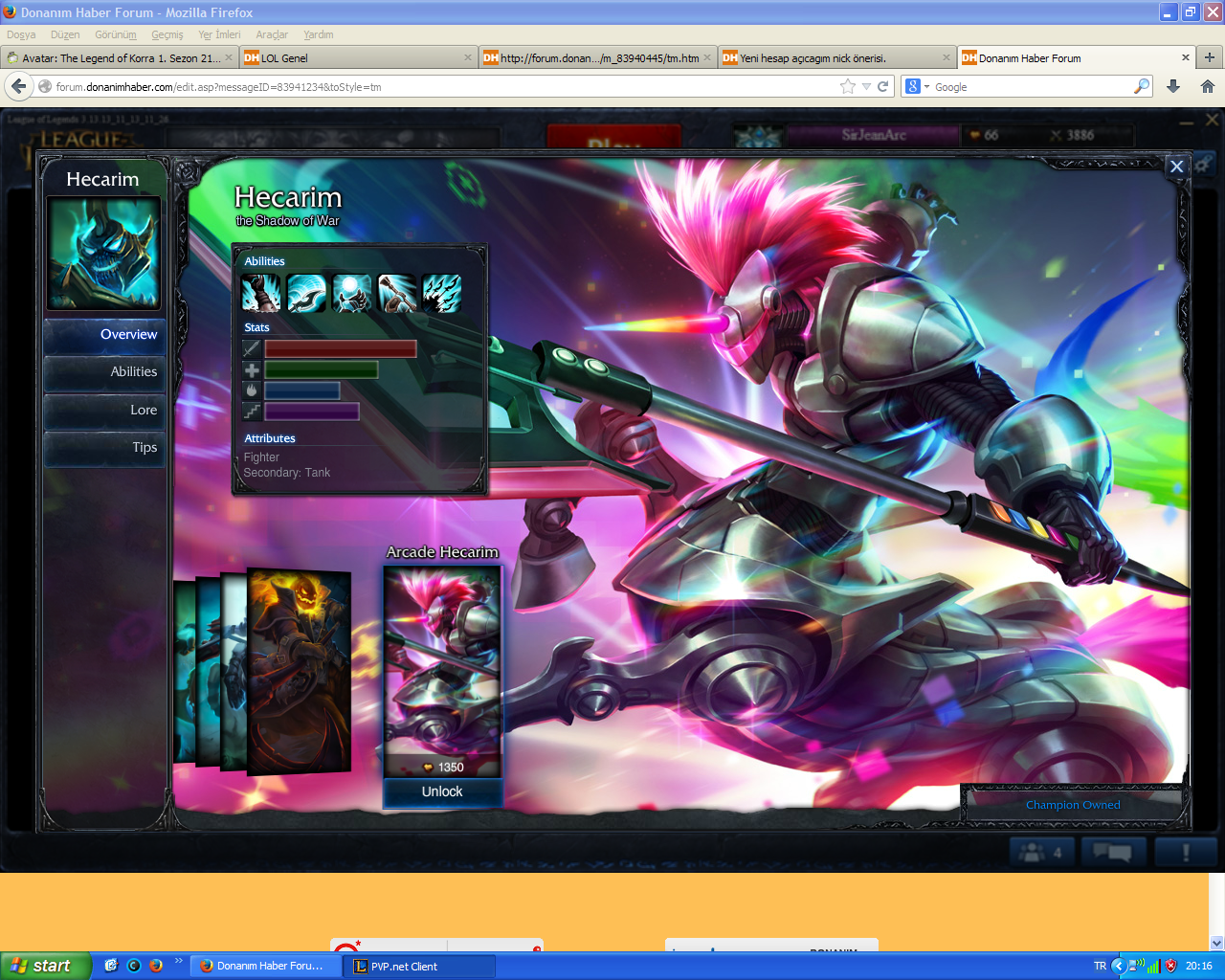Screen dimensions: 1225x980
Task: Open the search engine selector dropdown
Action: (918, 86)
